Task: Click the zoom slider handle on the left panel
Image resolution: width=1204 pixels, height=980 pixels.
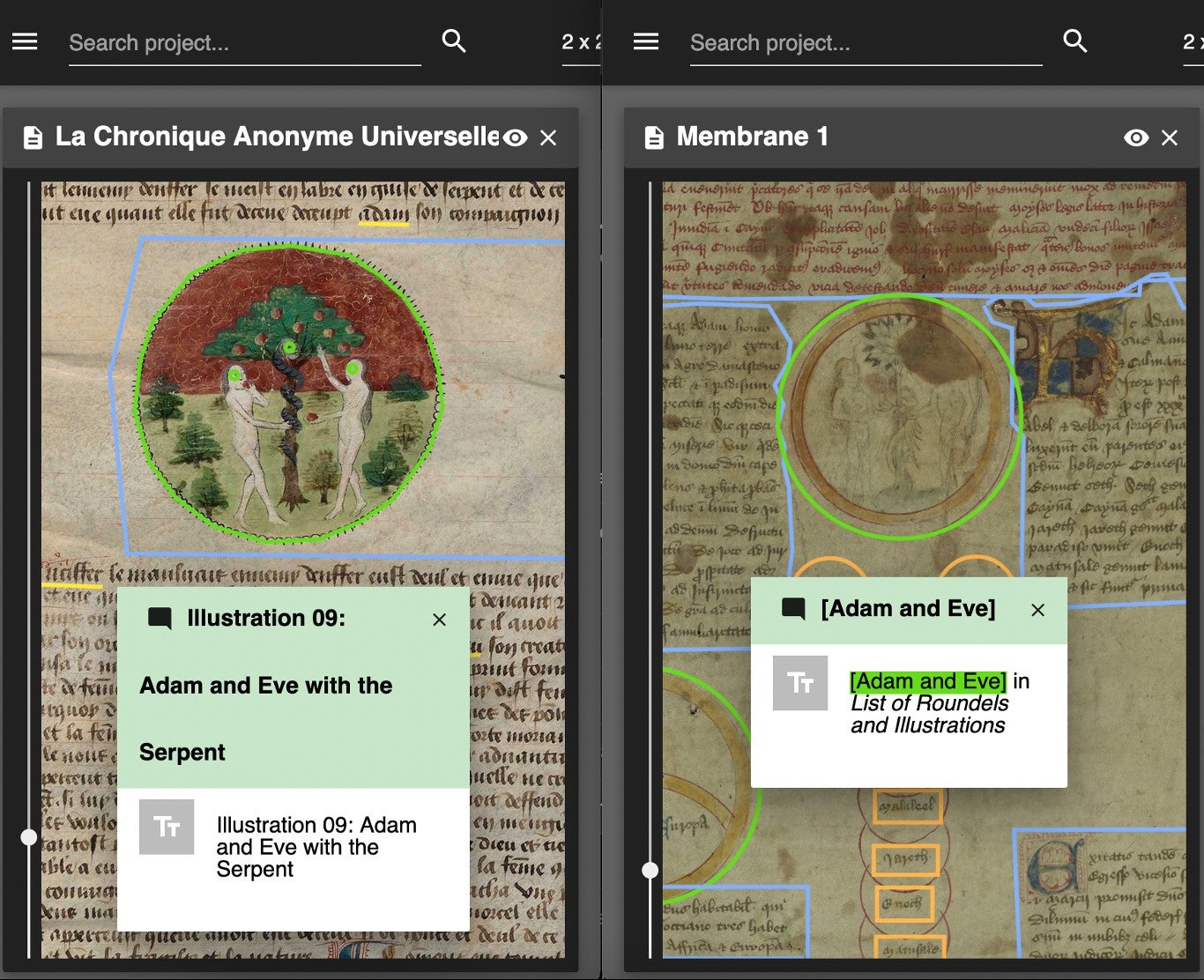Action: [x=29, y=837]
